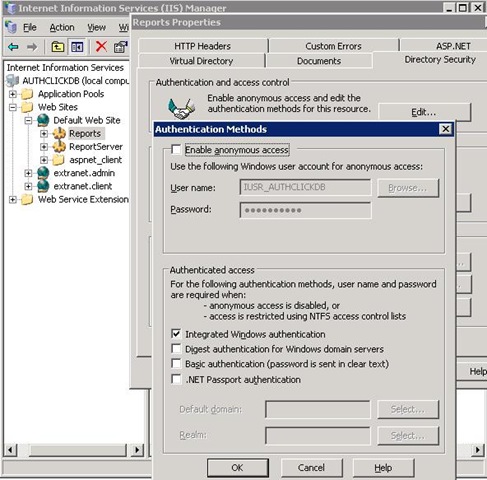
Task: Click the extranet.admin globe icon
Action: [43, 173]
